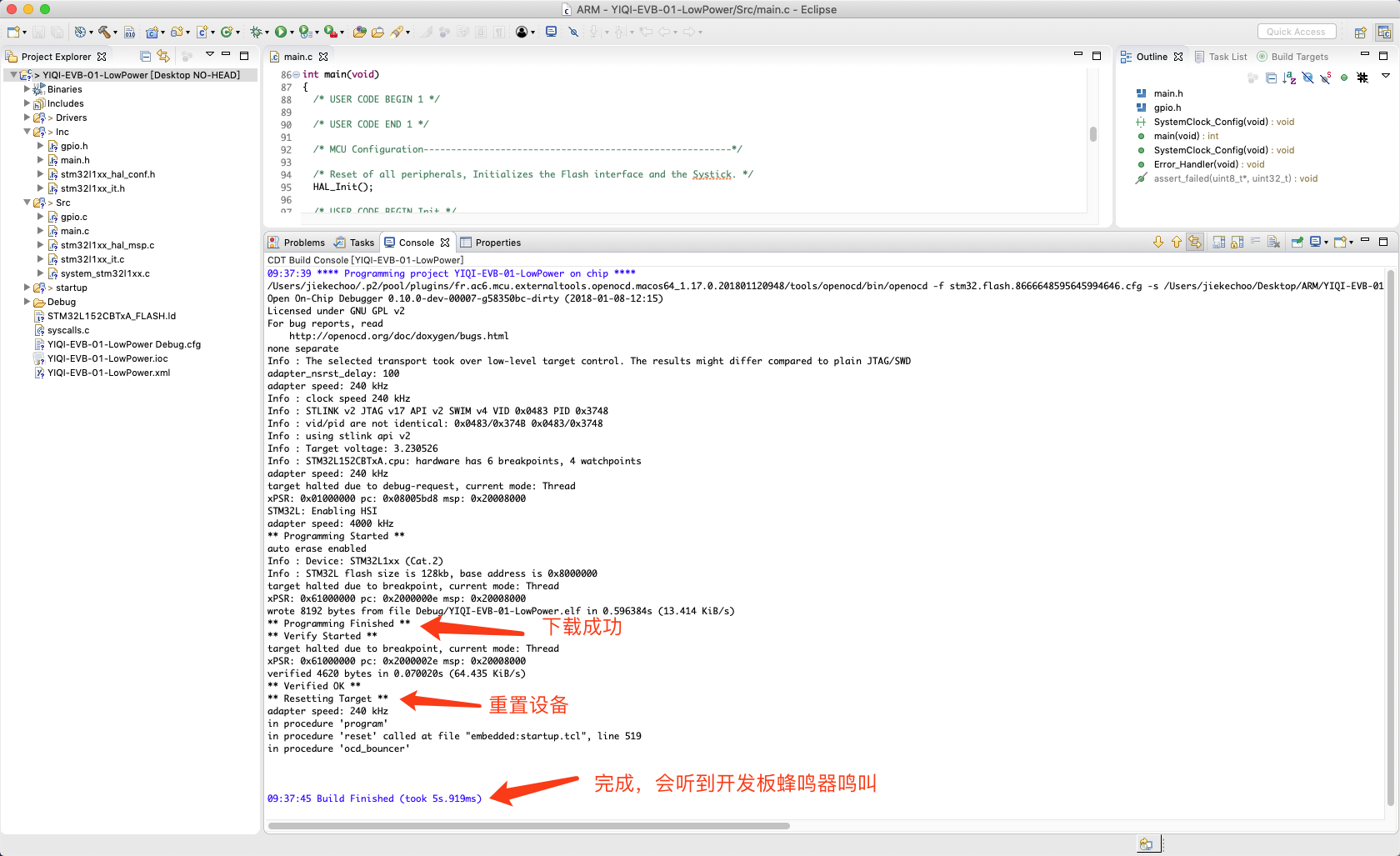
Task: Click the Open Type icon in toolbar
Action: 360,32
